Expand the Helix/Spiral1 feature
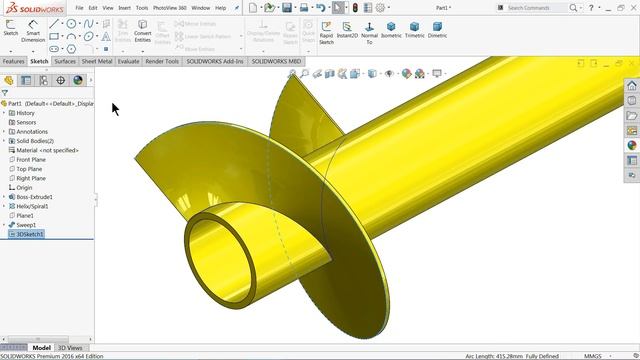The width and height of the screenshot is (640, 360). pos(4,206)
